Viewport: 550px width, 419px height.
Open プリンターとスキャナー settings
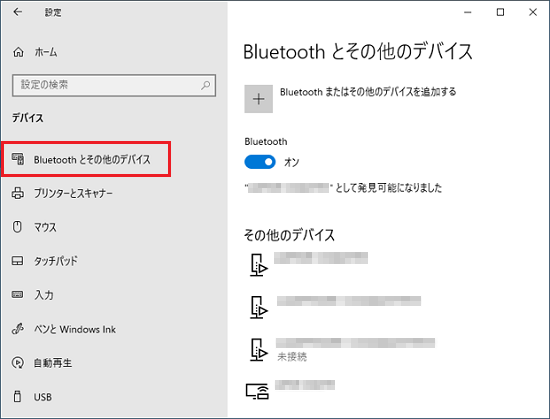73,193
